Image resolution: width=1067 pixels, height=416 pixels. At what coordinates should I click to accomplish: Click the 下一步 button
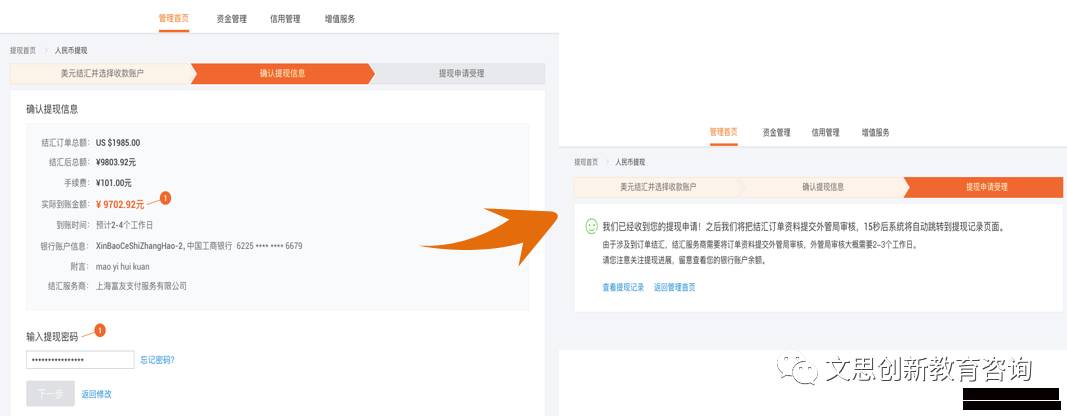pos(50,394)
